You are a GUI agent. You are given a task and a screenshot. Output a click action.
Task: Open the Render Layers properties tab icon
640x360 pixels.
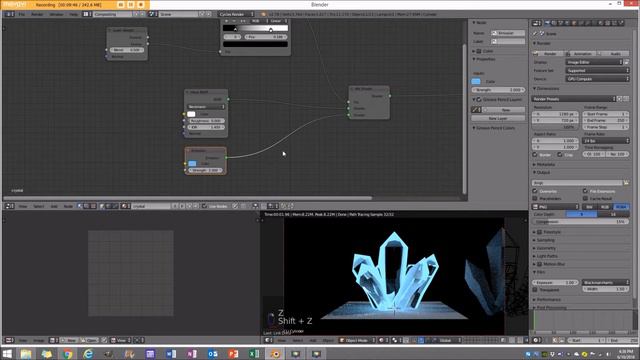[x=554, y=23]
